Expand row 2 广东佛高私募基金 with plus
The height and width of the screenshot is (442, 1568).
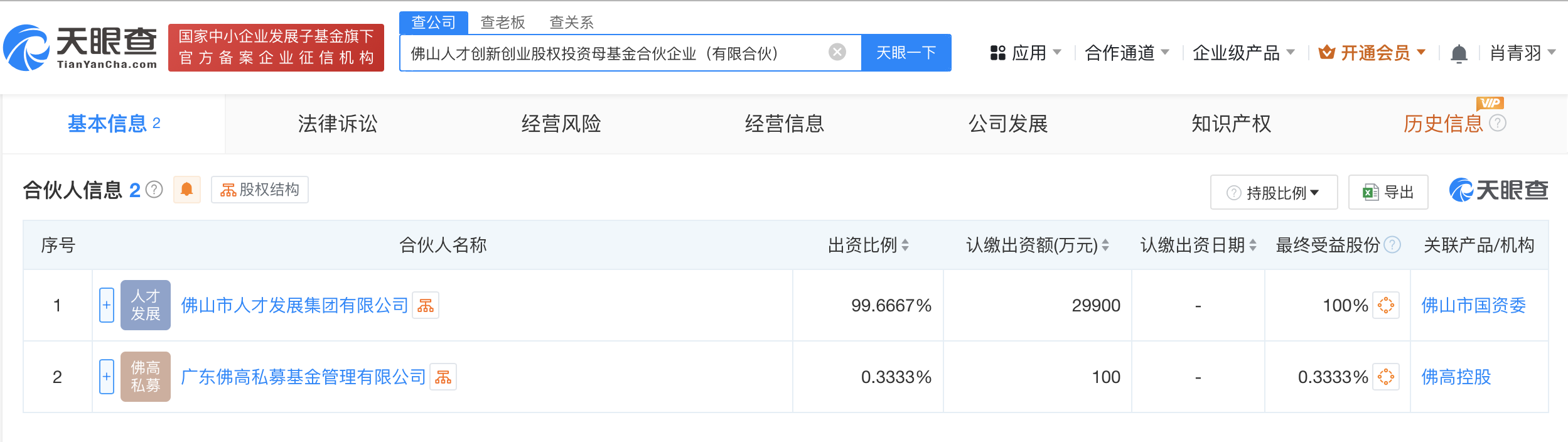click(107, 377)
